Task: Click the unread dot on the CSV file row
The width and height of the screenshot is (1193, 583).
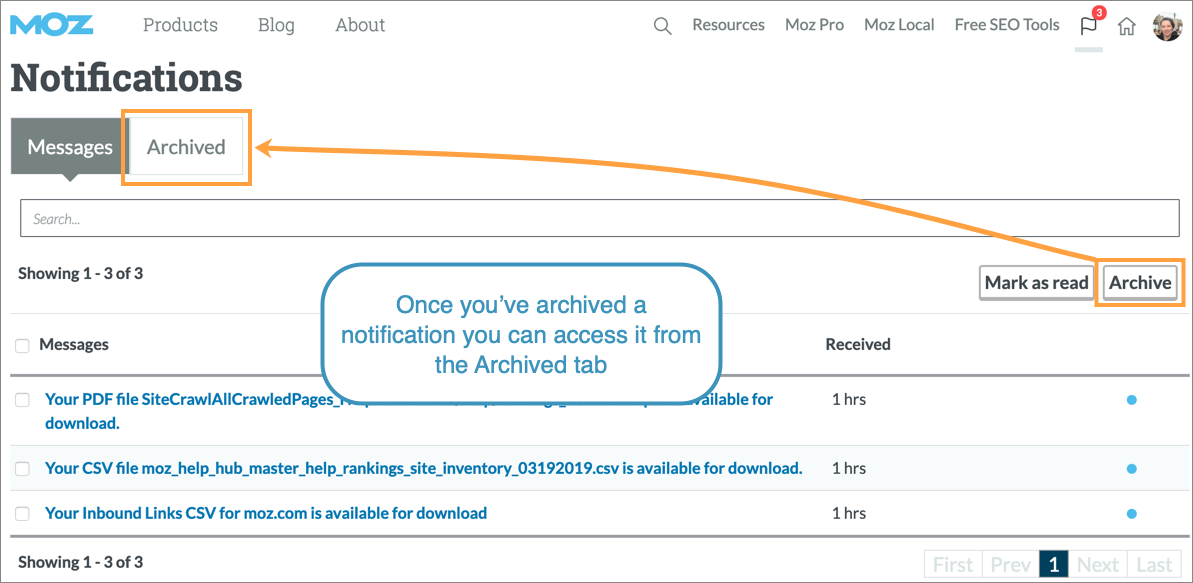Action: click(x=1131, y=468)
